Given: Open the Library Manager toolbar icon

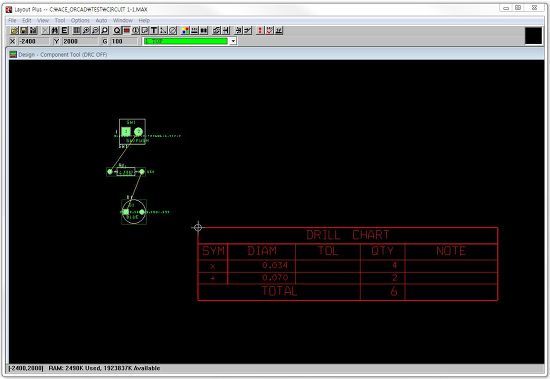Looking at the screenshot, I should pyautogui.click(x=33, y=31).
